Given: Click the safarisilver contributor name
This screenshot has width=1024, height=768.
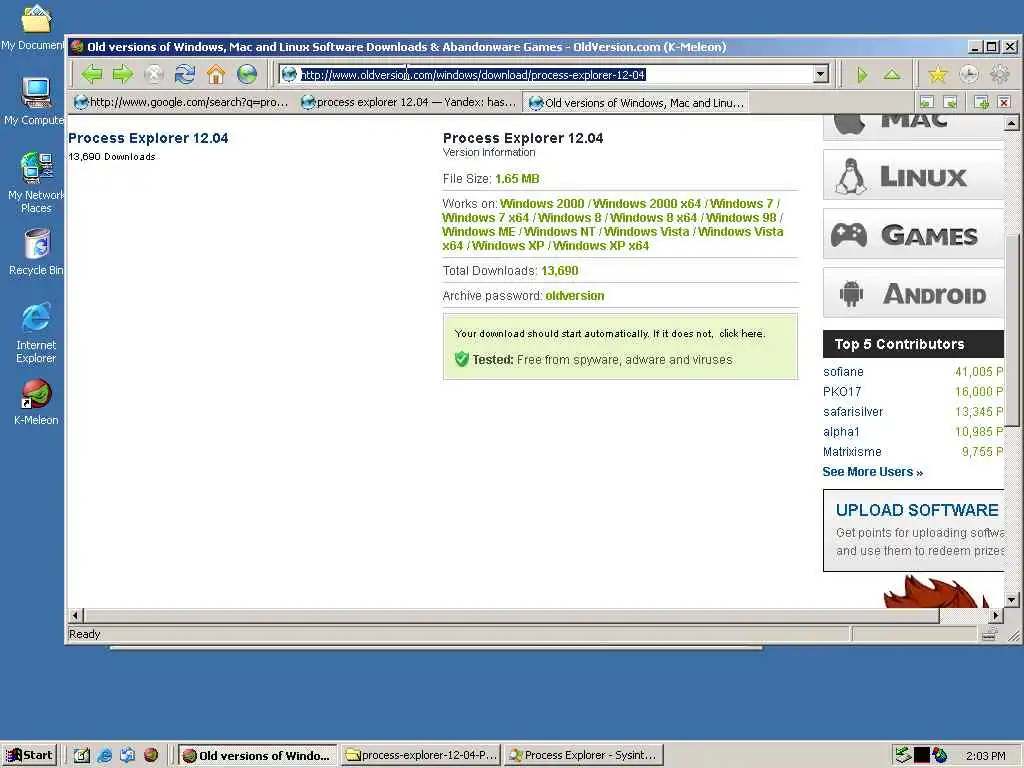Looking at the screenshot, I should coord(853,412).
